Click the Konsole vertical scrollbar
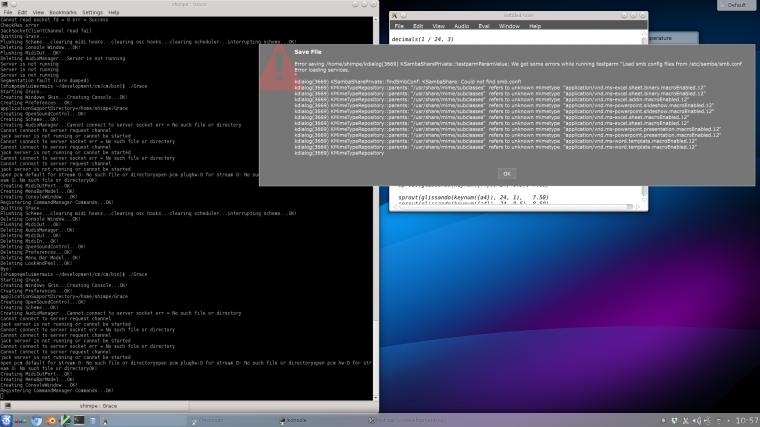Image resolution: width=760 pixels, height=427 pixels. coord(376,208)
